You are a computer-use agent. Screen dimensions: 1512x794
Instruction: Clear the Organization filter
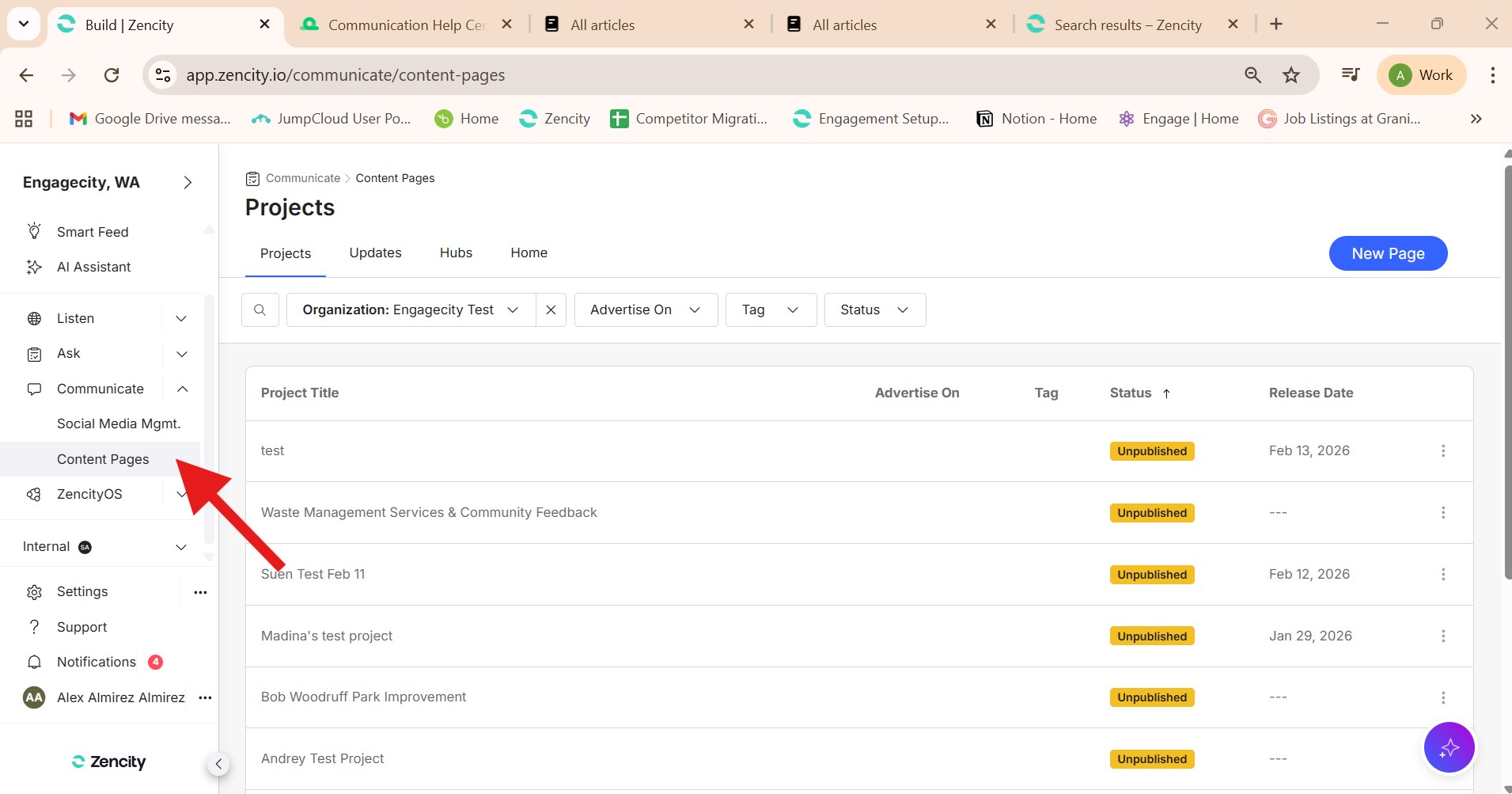[x=551, y=310]
